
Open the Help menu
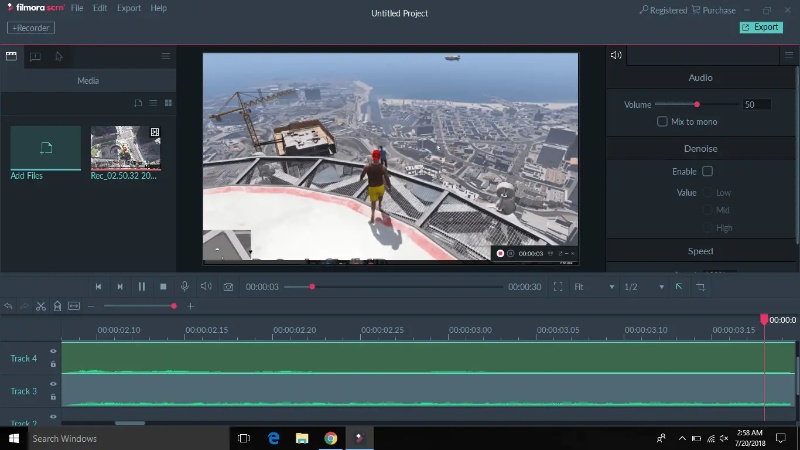click(159, 8)
